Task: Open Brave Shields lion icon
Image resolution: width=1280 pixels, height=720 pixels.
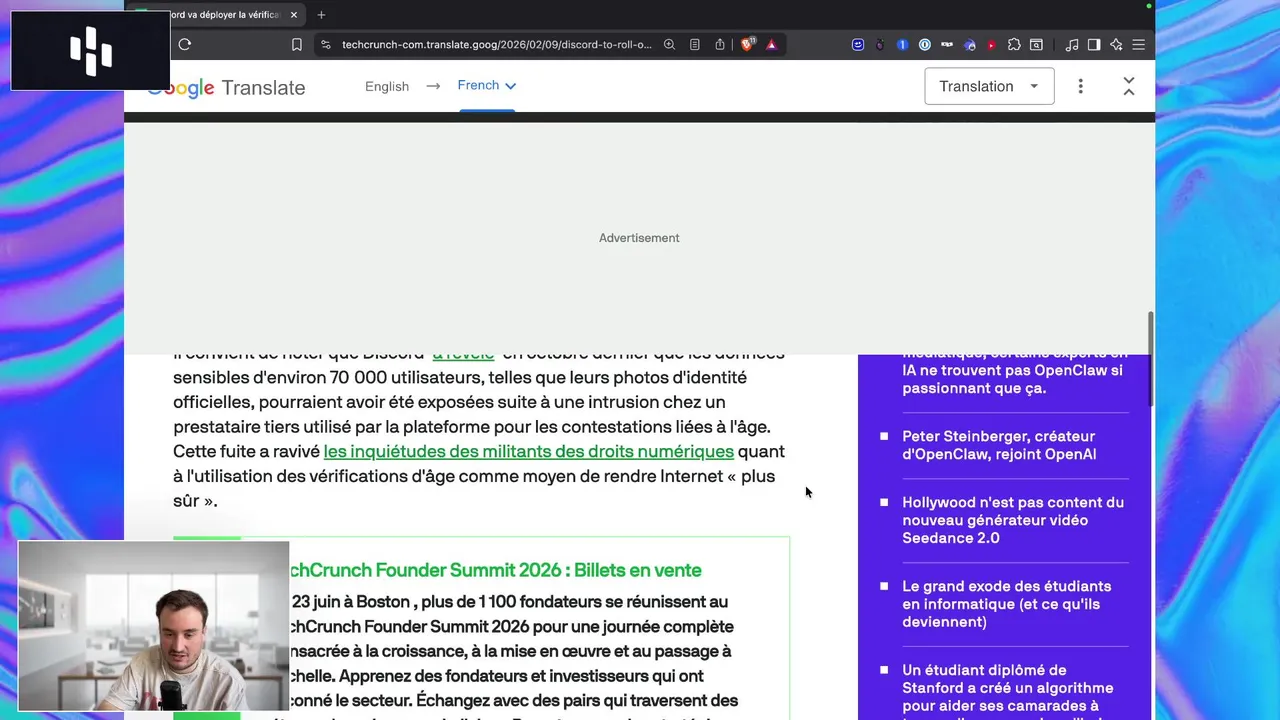Action: point(747,44)
